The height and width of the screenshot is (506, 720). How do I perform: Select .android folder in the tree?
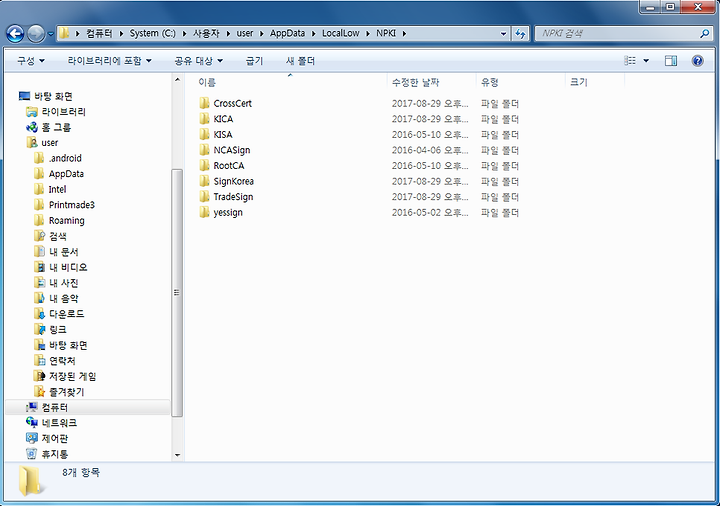65,158
